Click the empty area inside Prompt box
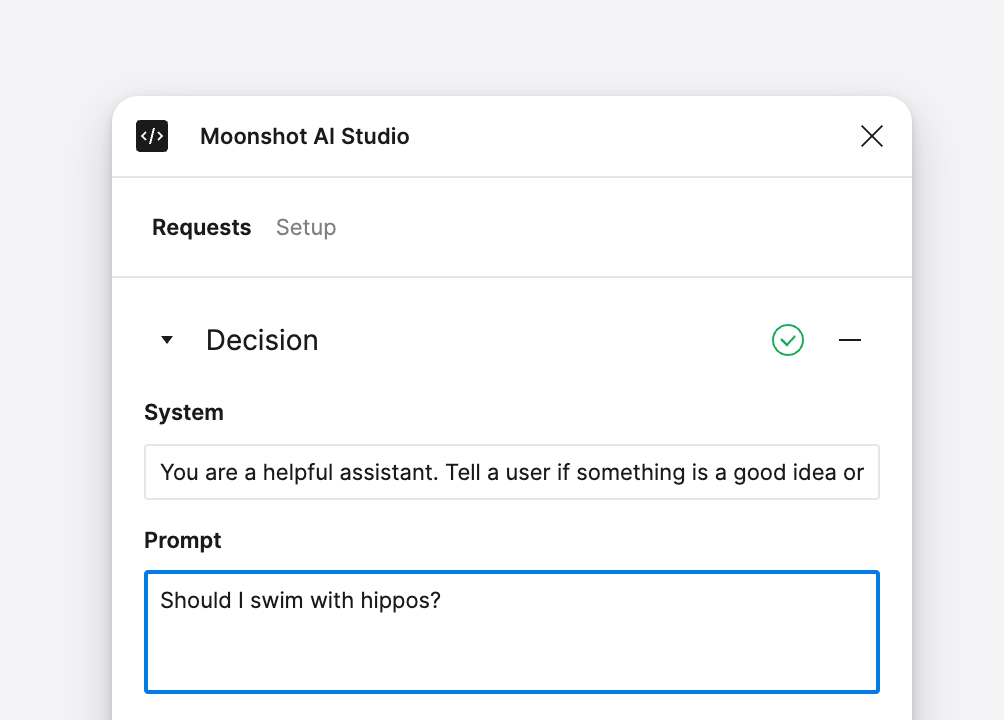 click(x=511, y=655)
